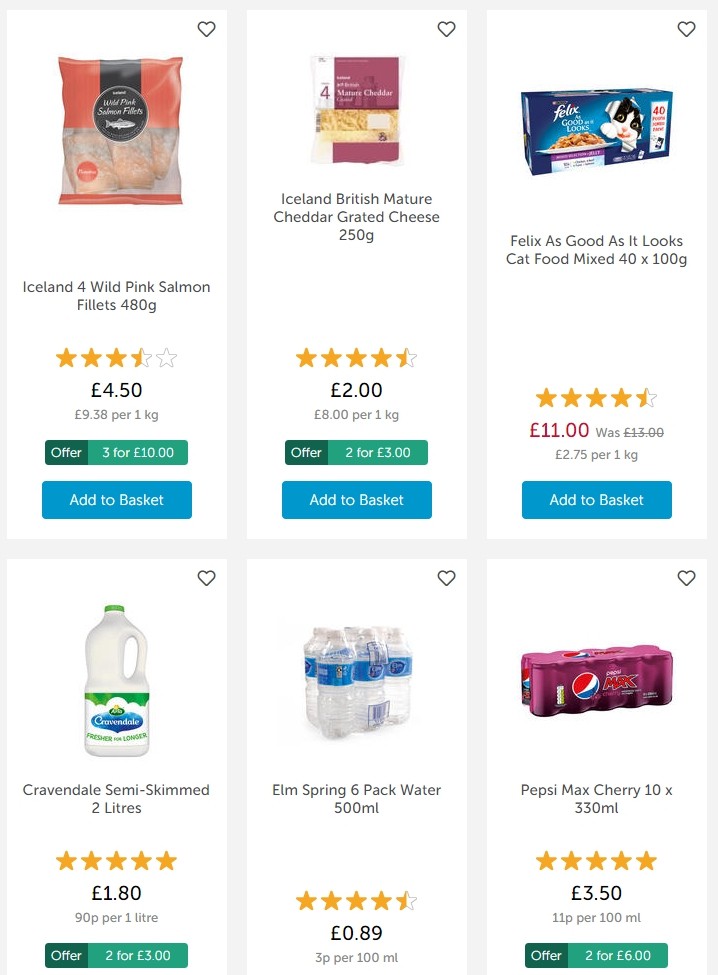The image size is (718, 975).
Task: Add Felix Cat Food to favourites via heart icon
Action: (x=686, y=29)
